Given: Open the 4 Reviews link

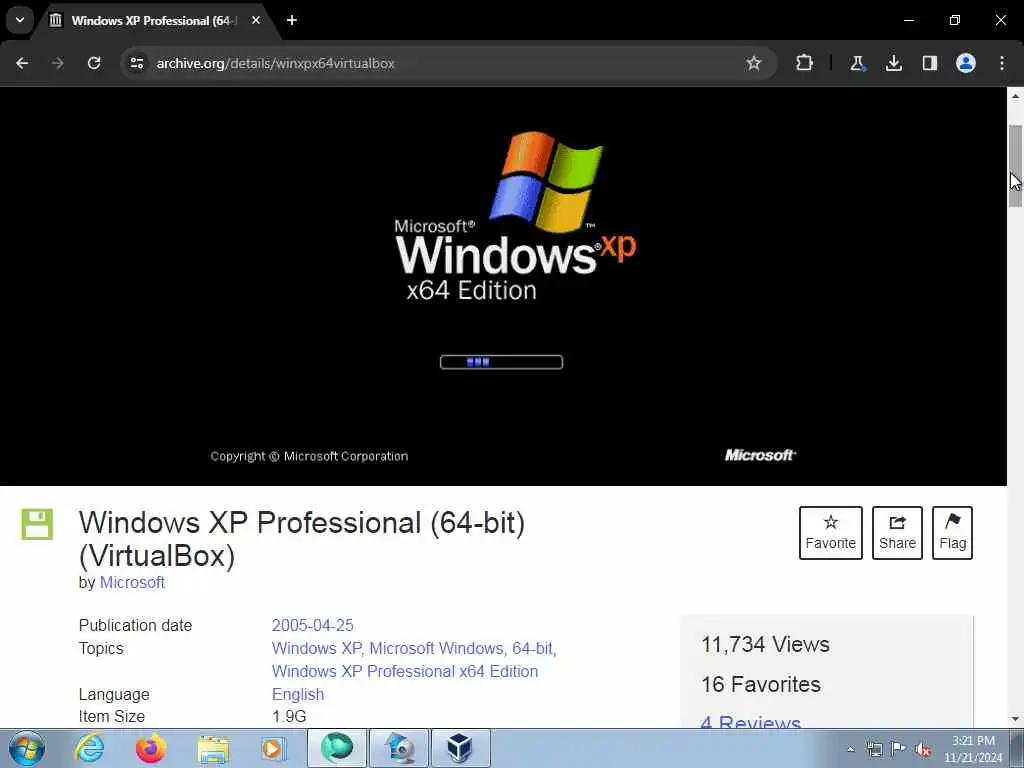Looking at the screenshot, I should [x=750, y=722].
